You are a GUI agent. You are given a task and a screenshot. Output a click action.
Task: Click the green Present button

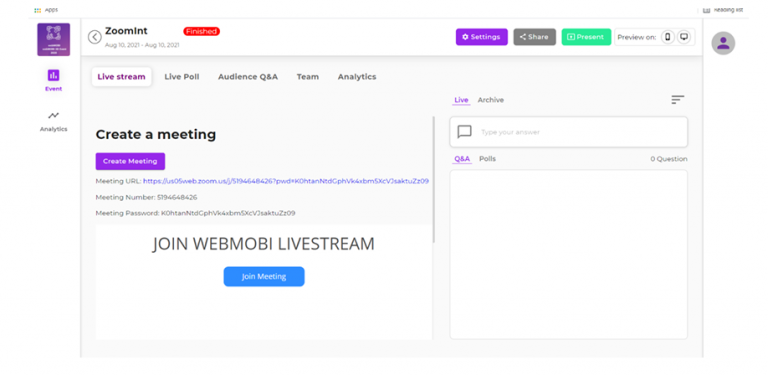click(586, 37)
